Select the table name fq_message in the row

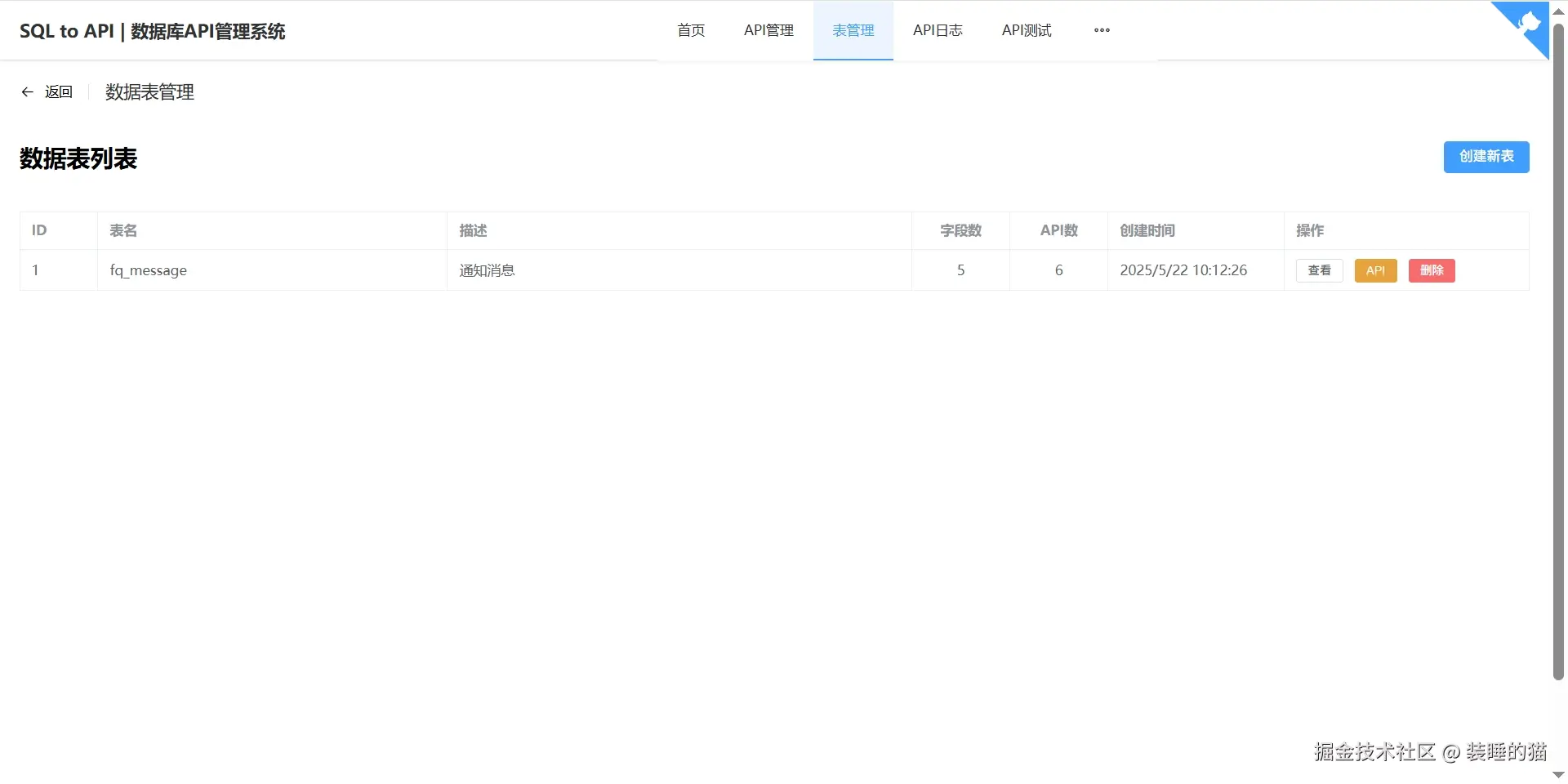[149, 270]
